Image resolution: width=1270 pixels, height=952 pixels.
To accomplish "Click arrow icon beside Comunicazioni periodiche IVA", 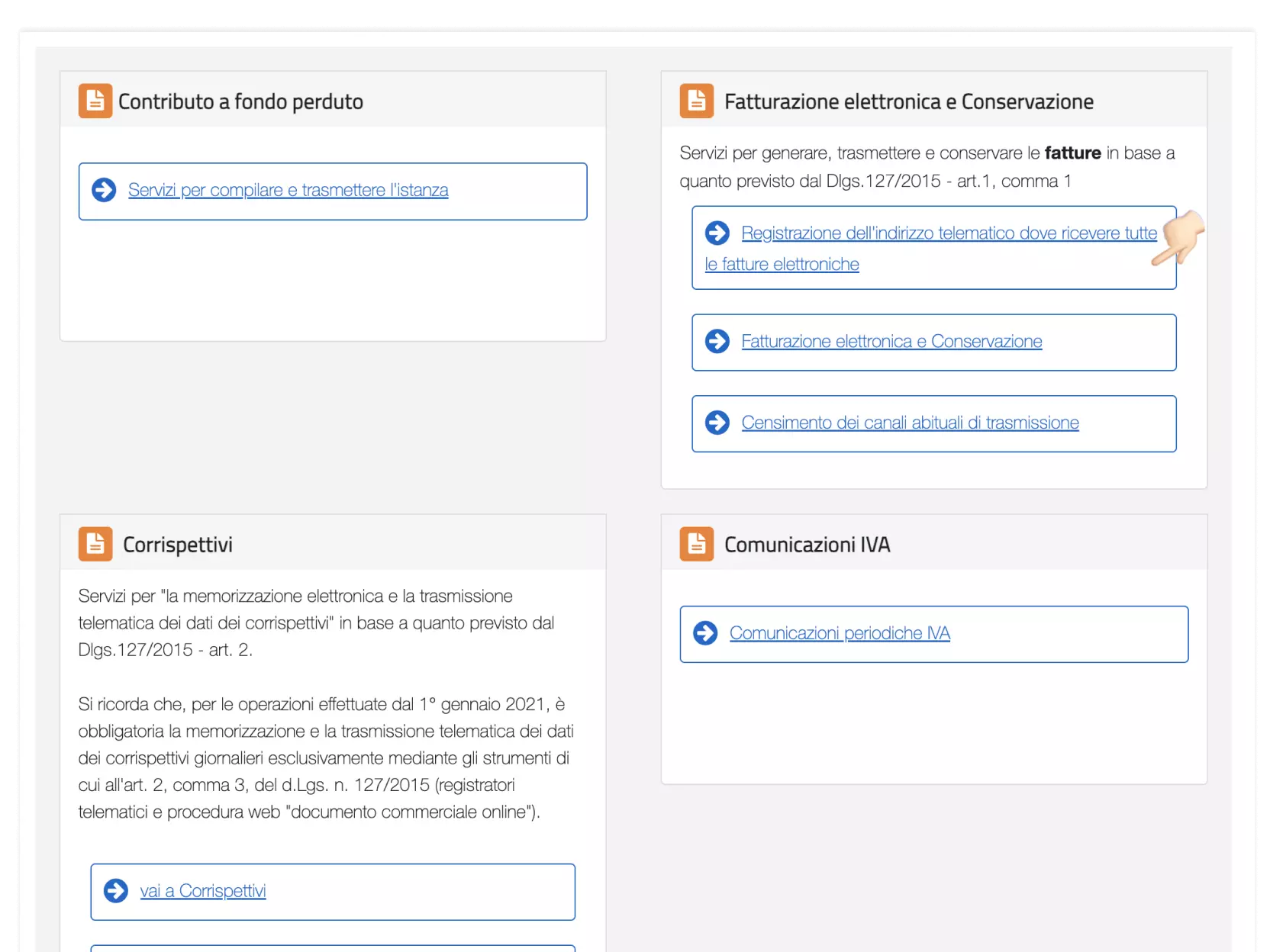I will point(705,632).
